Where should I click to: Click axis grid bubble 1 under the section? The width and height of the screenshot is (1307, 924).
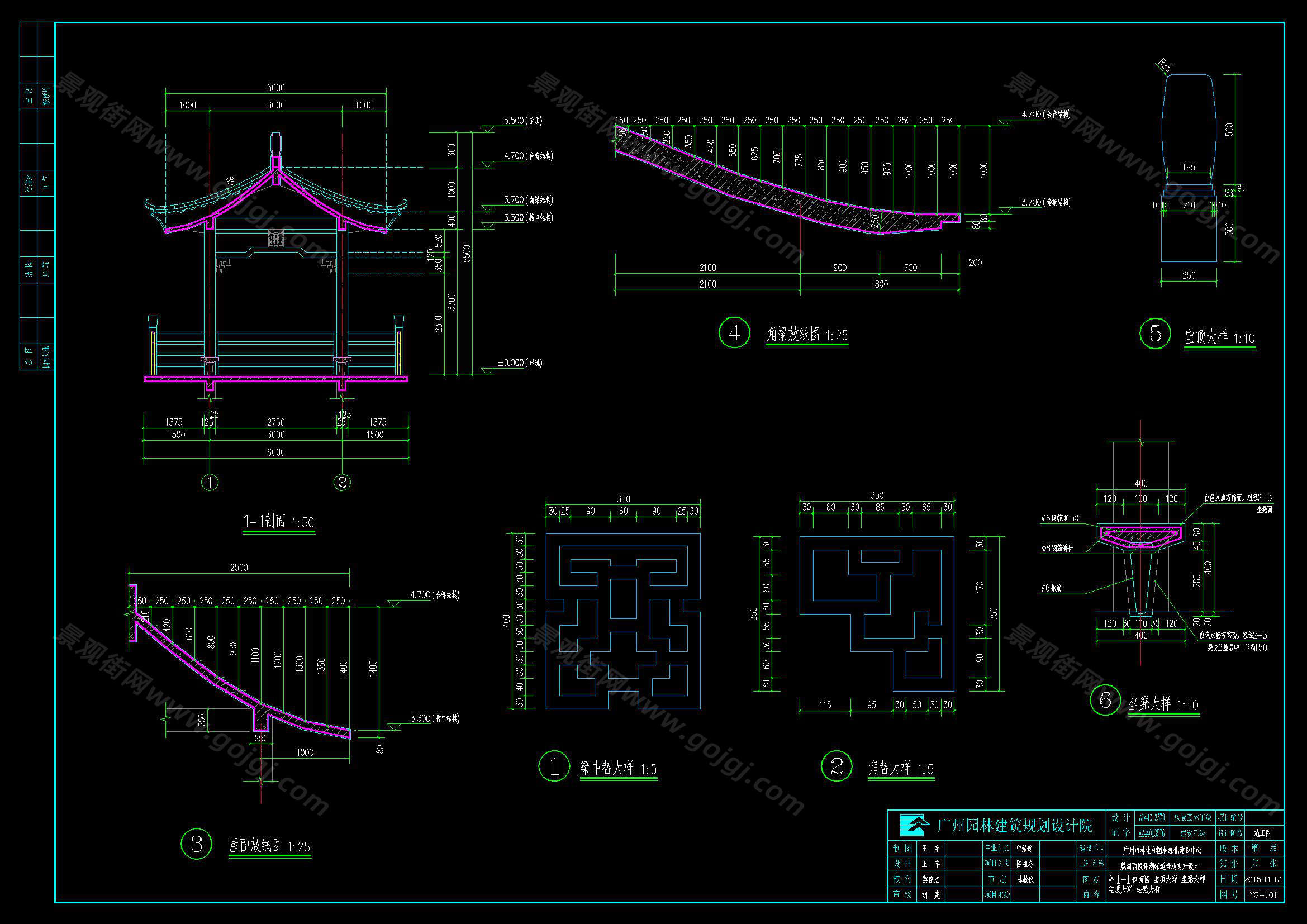[210, 483]
